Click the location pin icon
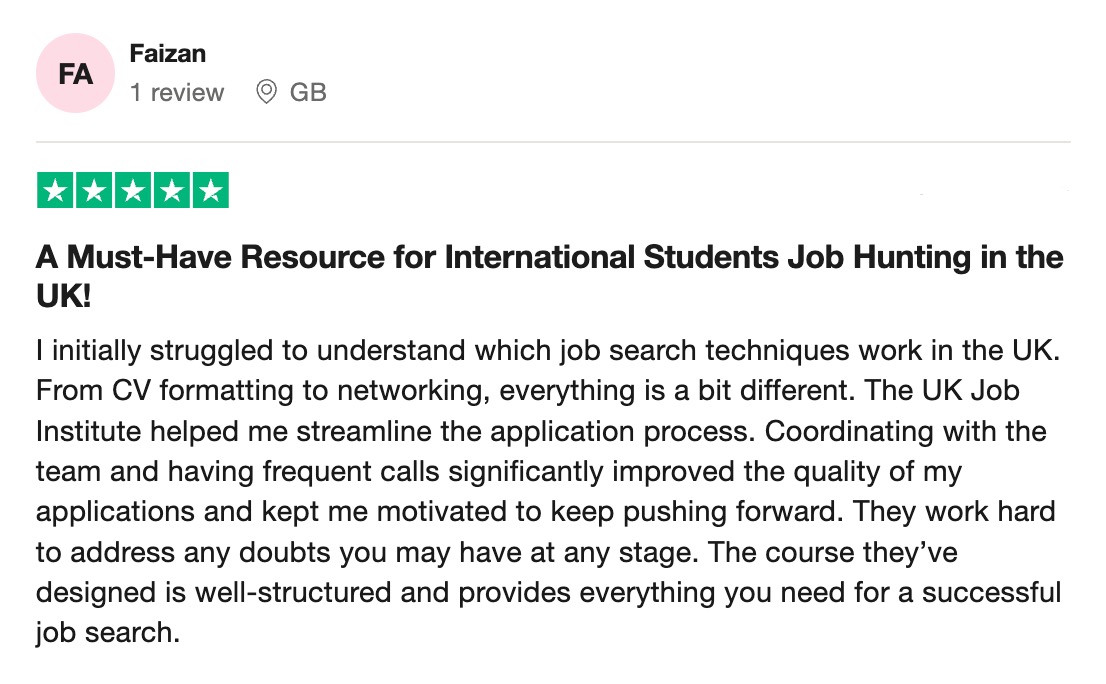 pos(266,92)
